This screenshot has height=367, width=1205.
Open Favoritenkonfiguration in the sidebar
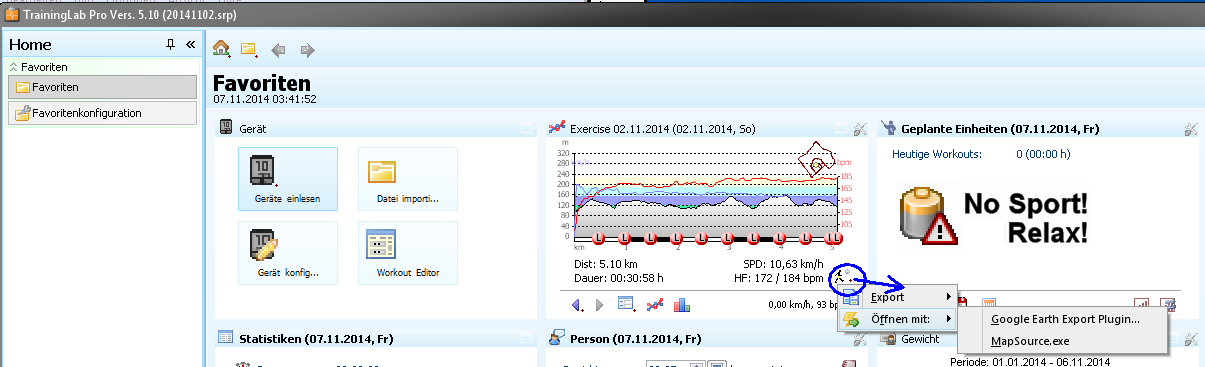(102, 113)
